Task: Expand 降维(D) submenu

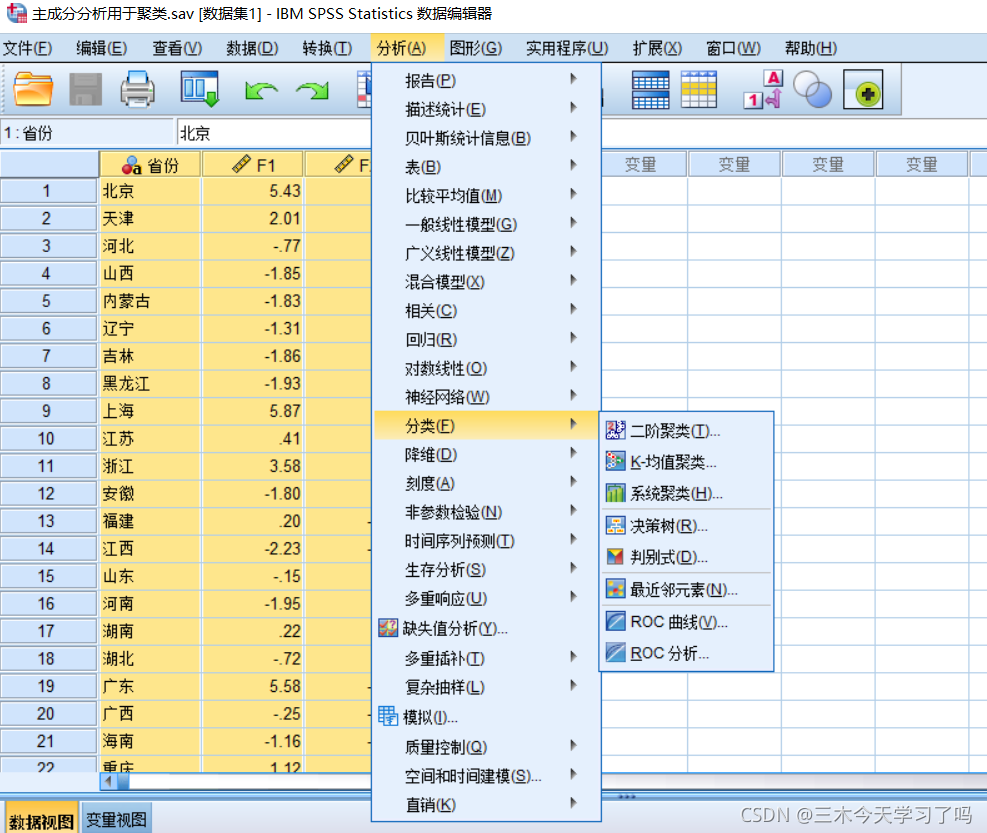Action: 486,455
